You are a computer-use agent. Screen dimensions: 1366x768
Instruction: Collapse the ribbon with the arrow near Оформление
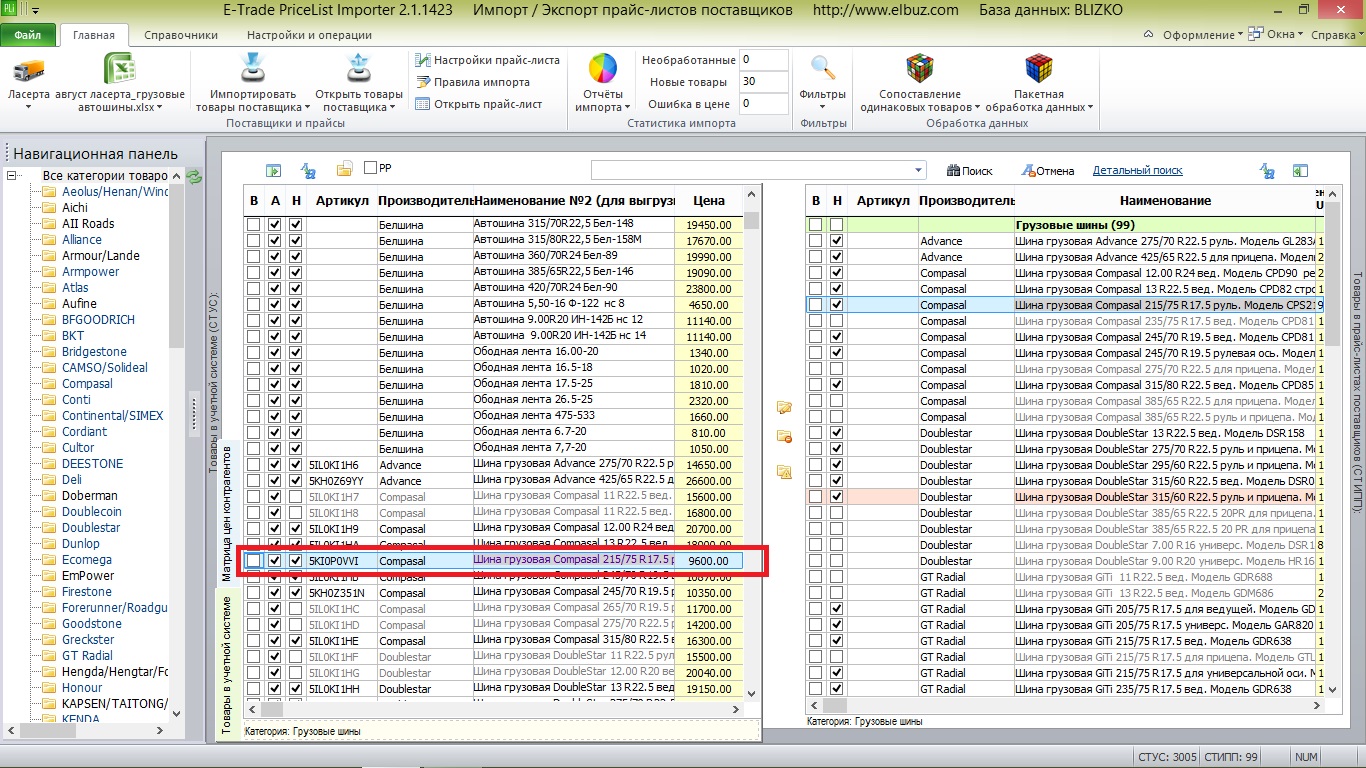pyautogui.click(x=1147, y=35)
